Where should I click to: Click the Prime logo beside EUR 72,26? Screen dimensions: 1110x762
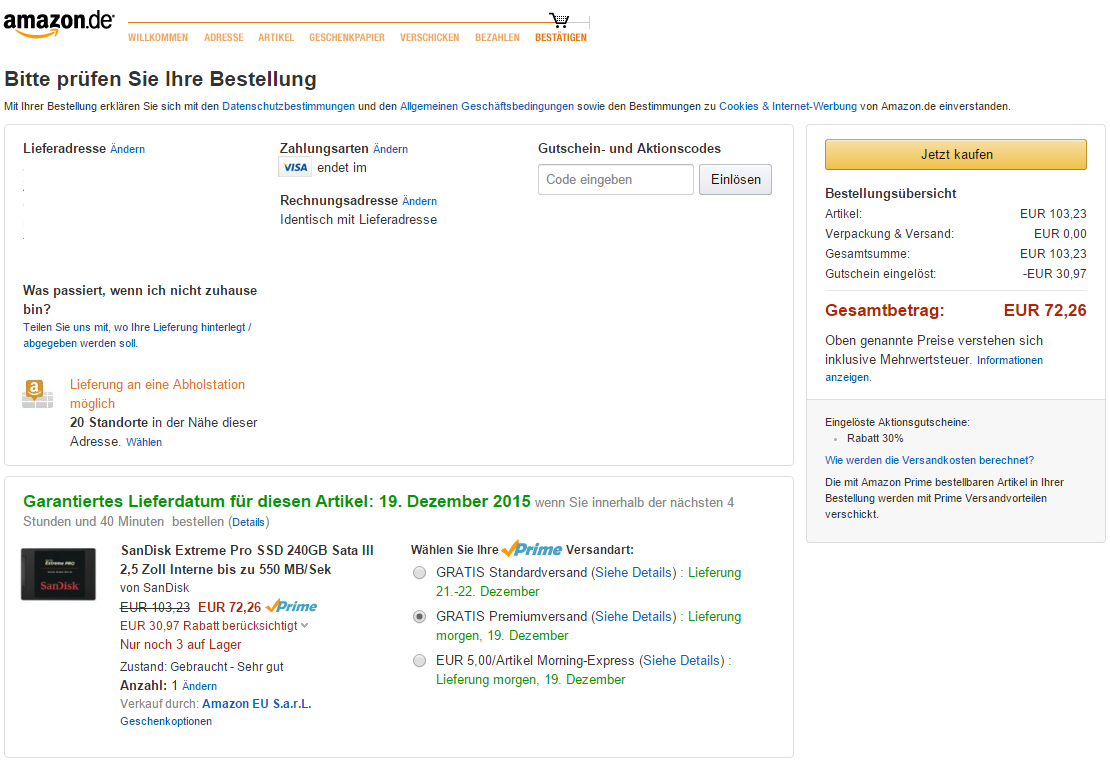point(292,607)
